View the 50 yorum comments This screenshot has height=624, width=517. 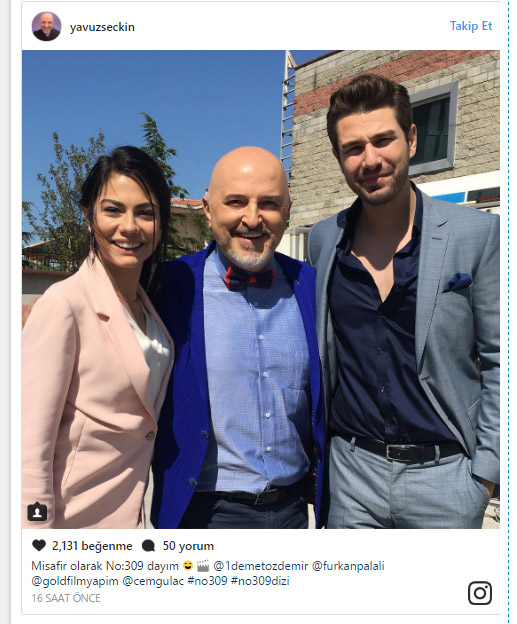188,546
